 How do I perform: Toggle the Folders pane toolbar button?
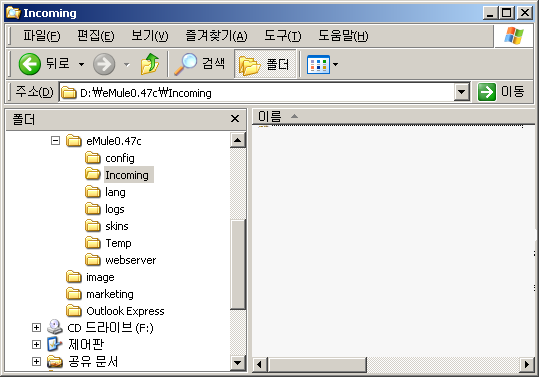[x=265, y=64]
